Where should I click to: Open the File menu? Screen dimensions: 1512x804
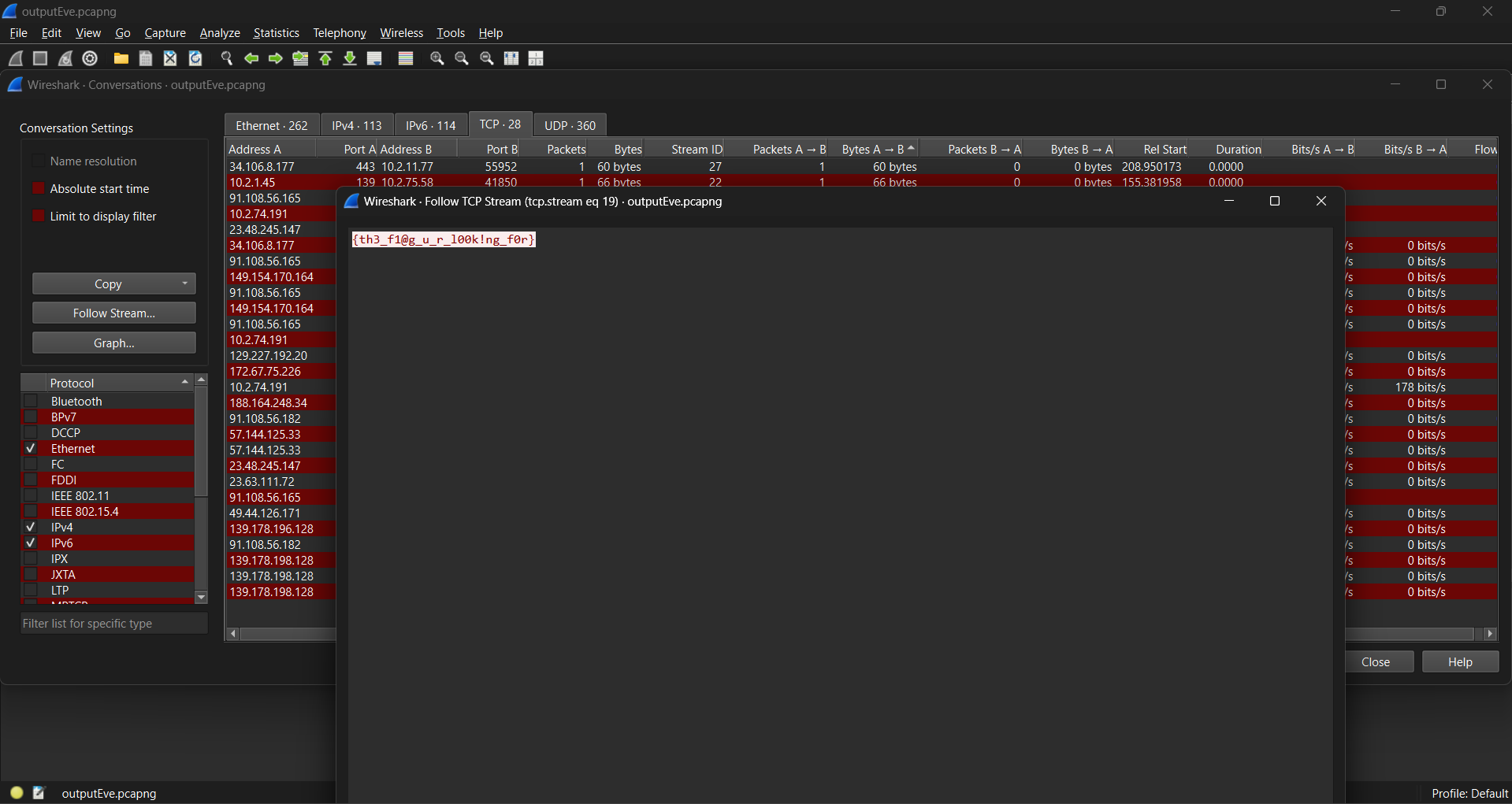(18, 32)
